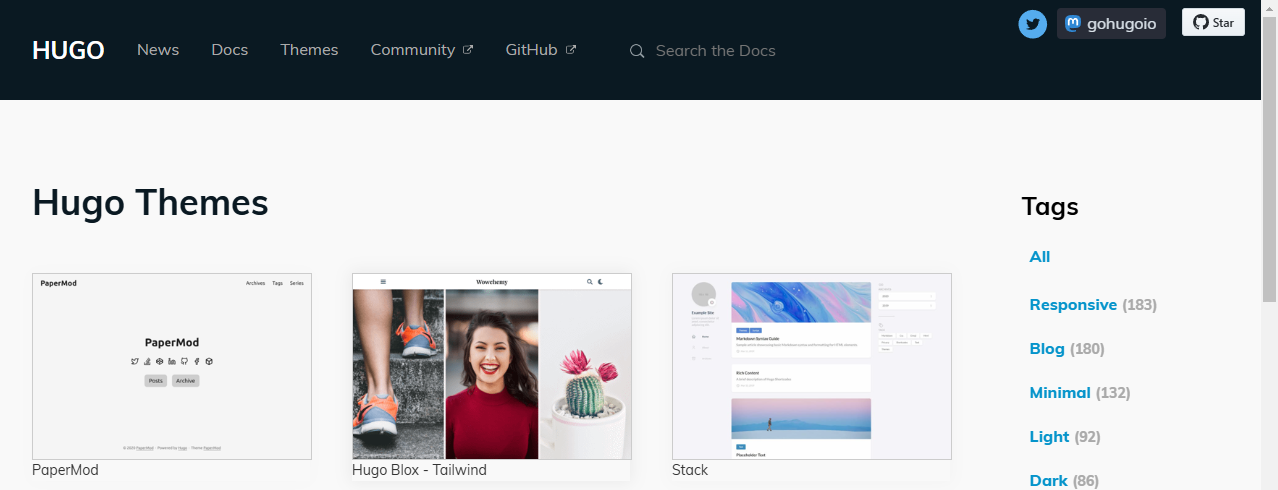This screenshot has height=490, width=1278.
Task: Select the All tag filter
Action: tap(1040, 257)
